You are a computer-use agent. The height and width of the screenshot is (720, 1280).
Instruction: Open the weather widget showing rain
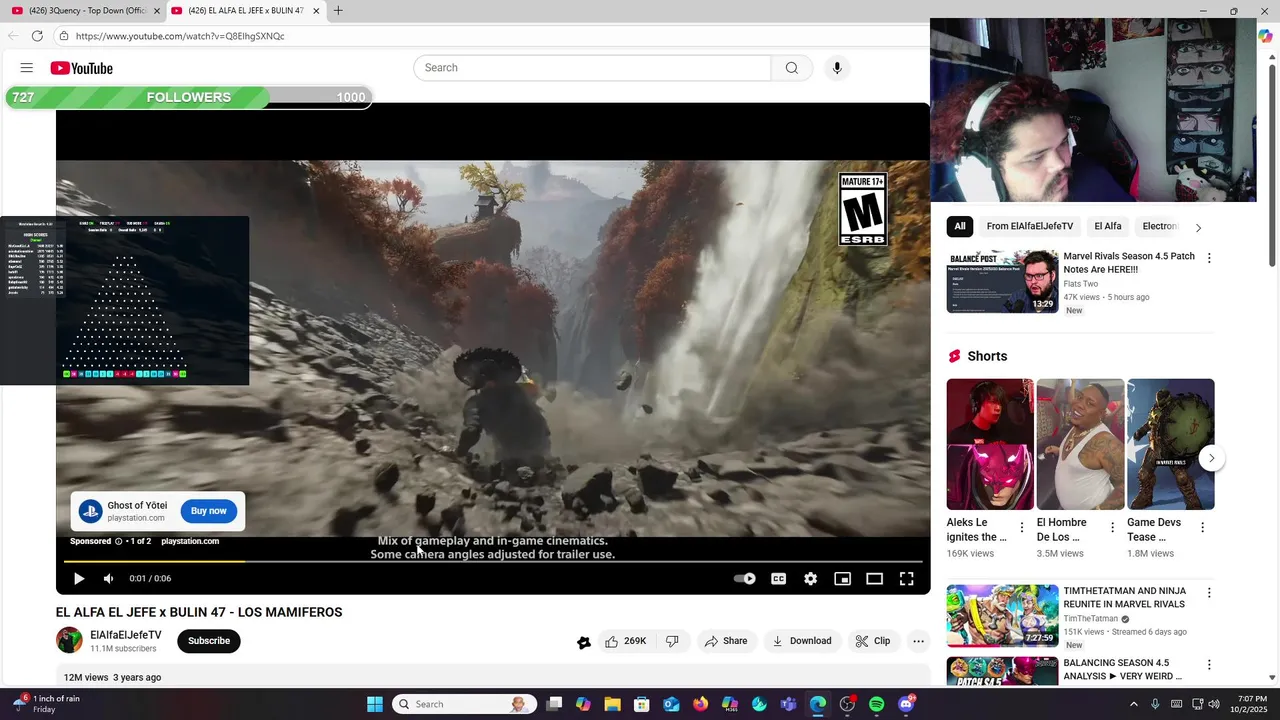tap(46, 704)
